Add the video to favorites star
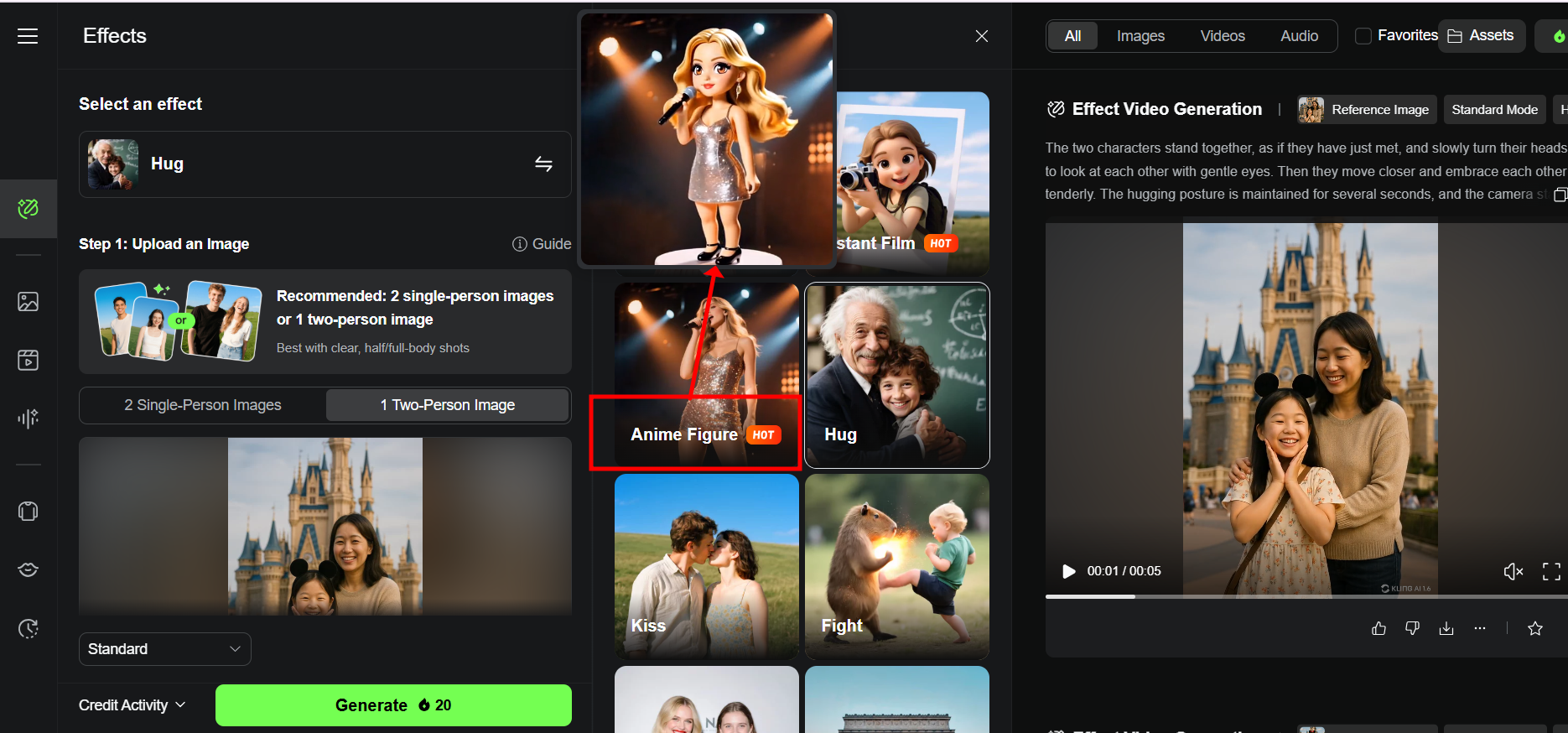Screen dimensions: 1568x733 pyautogui.click(x=1535, y=628)
